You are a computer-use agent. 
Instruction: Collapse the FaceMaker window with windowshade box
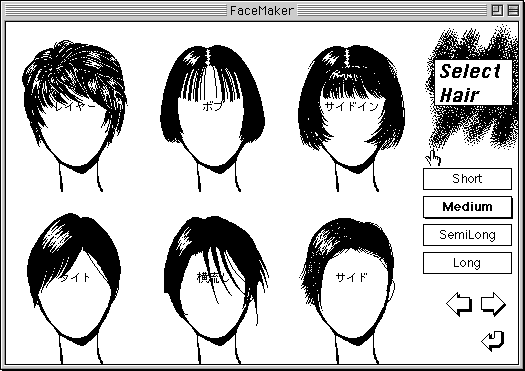point(513,10)
